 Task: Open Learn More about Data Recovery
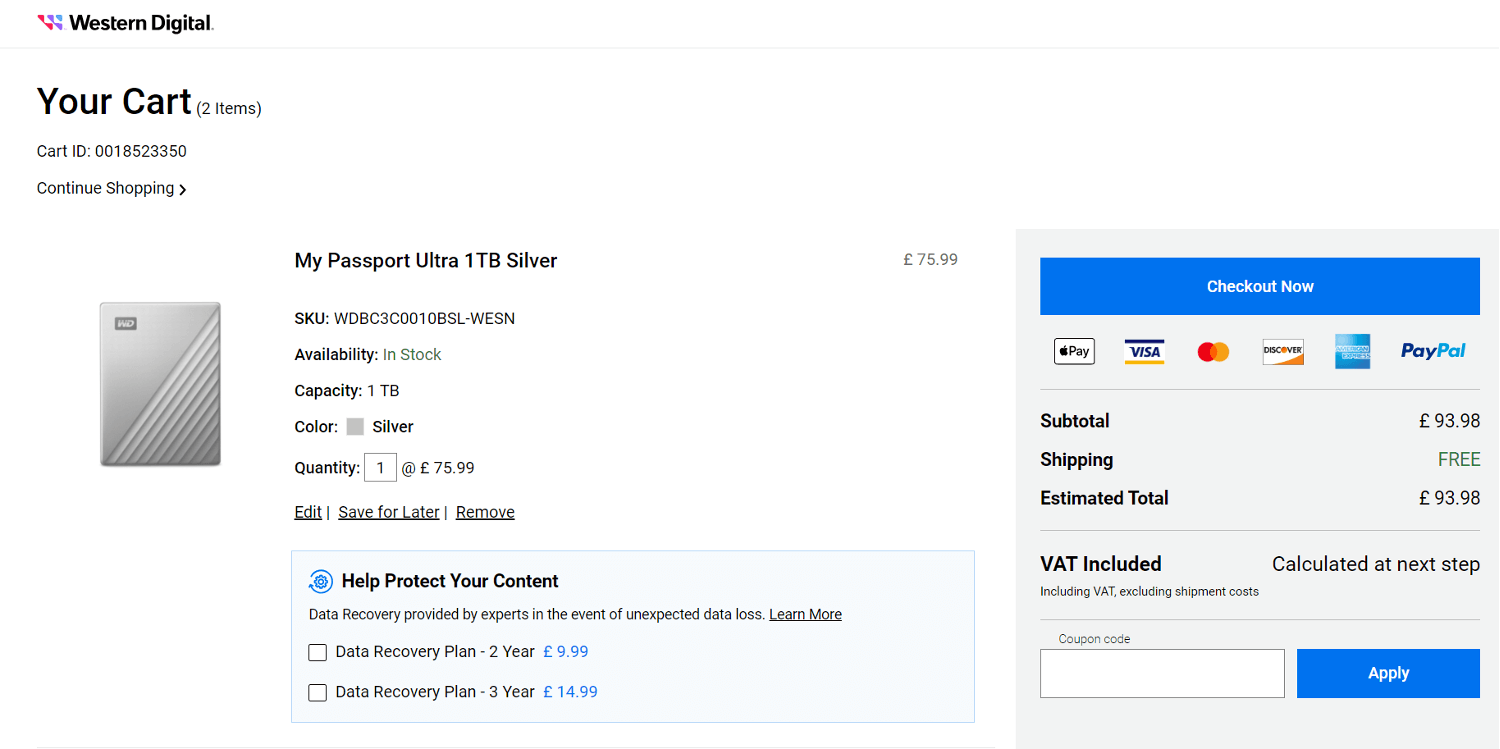coord(805,614)
